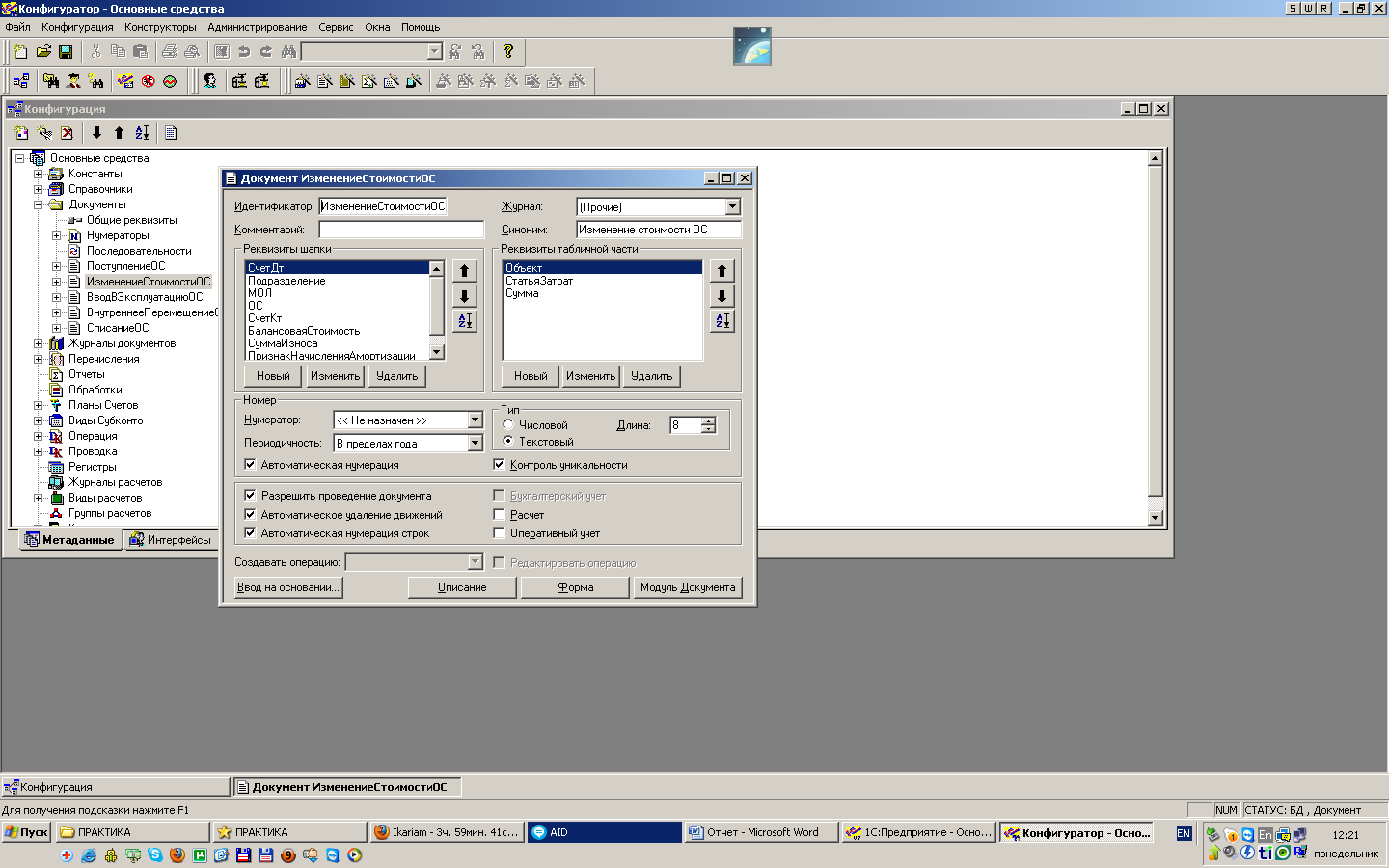This screenshot has height=868, width=1389.
Task: Click the Redo arrow toolbar icon
Action: tap(266, 51)
